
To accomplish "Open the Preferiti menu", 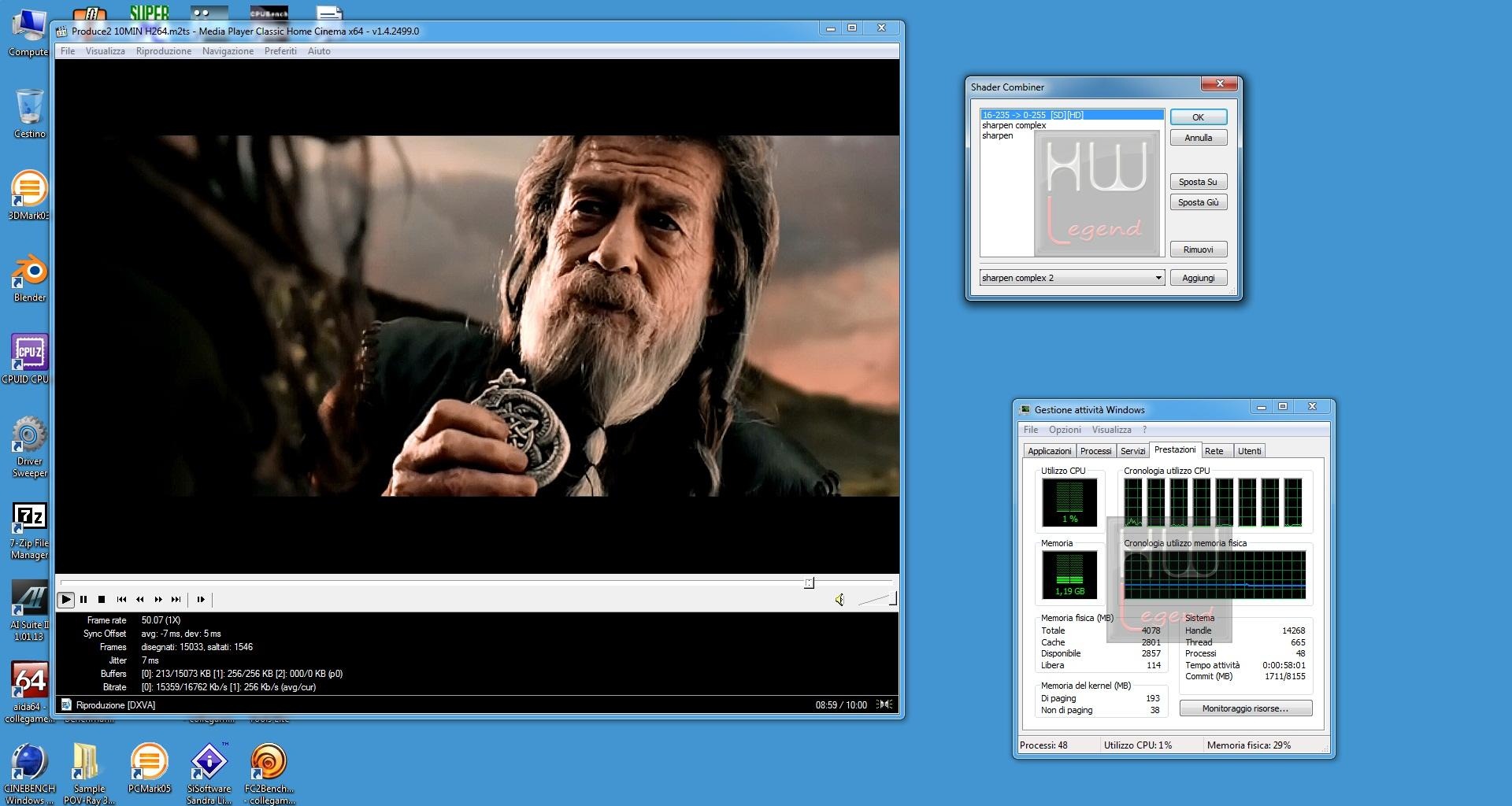I will tap(280, 51).
